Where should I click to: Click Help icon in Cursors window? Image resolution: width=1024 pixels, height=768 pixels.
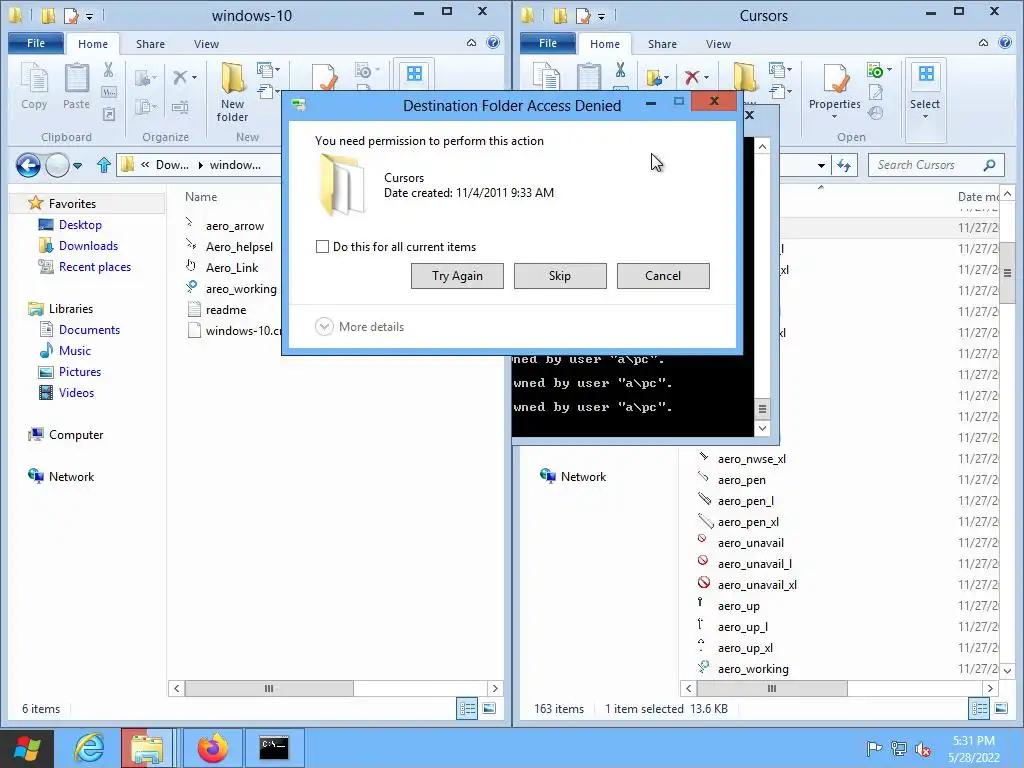pos(1005,43)
